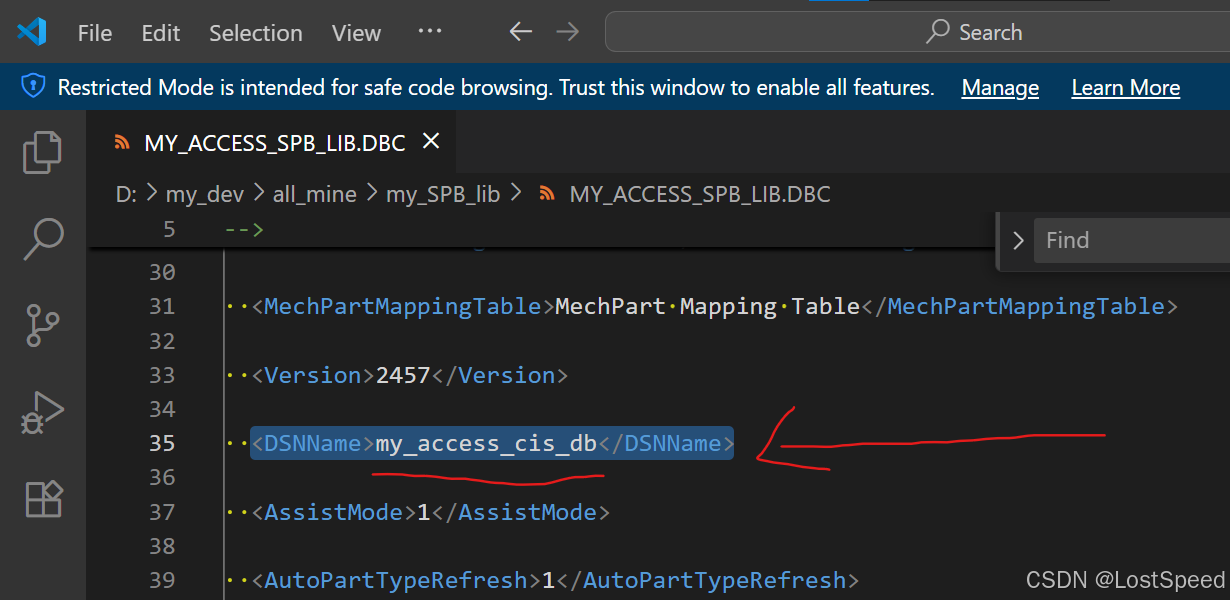Expand the Find widget replace toggle
1230x600 pixels.
pyautogui.click(x=1018, y=241)
